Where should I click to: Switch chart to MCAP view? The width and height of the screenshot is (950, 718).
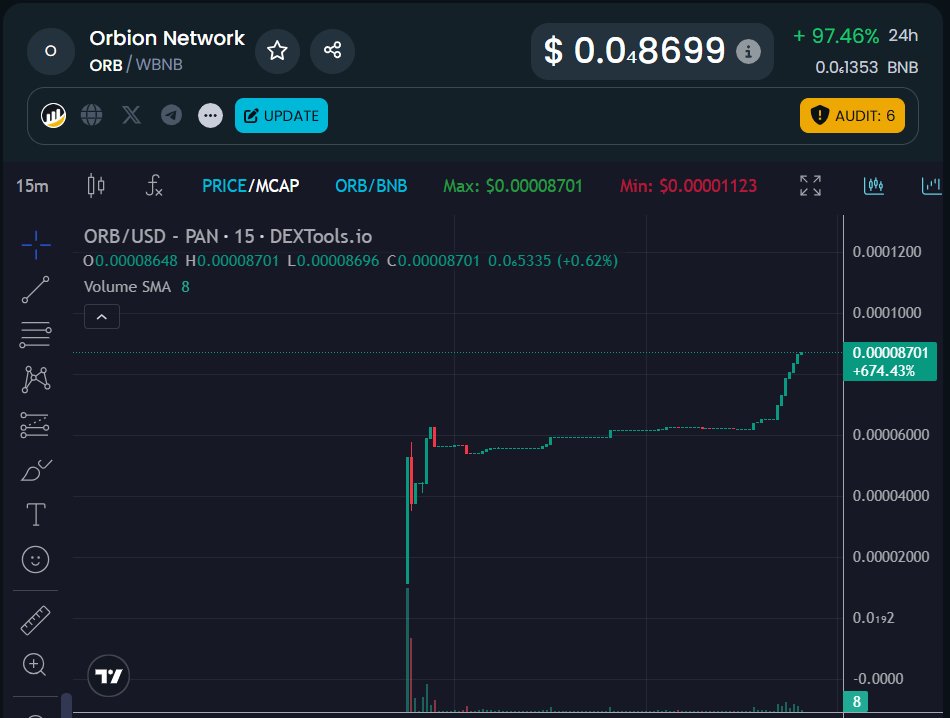click(x=277, y=185)
